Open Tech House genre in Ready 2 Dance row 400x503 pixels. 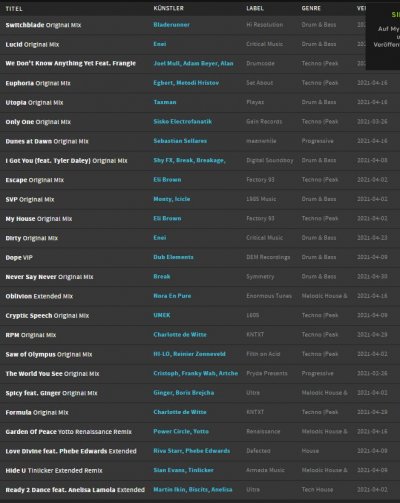click(317, 489)
